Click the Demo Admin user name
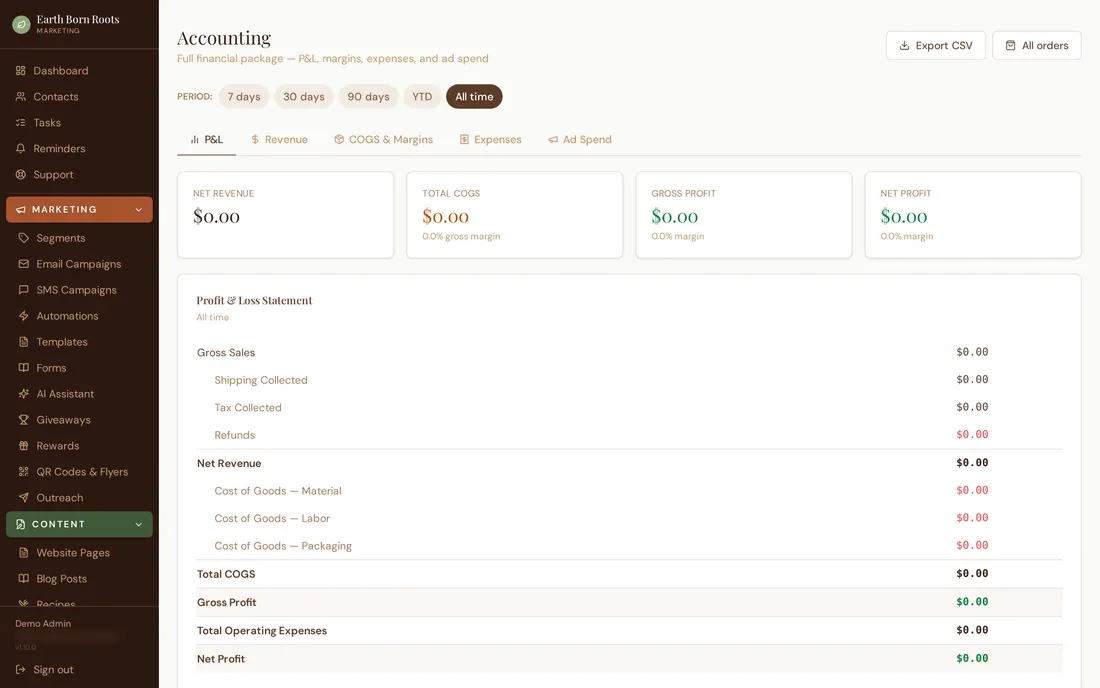1100x688 pixels. (43, 623)
